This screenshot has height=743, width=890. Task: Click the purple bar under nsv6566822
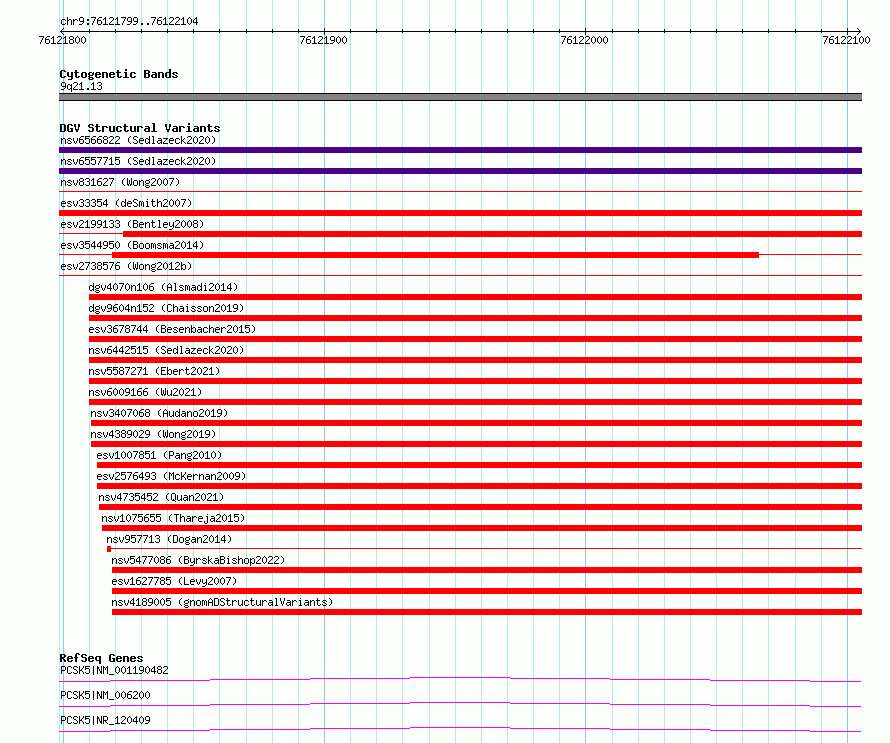460,150
